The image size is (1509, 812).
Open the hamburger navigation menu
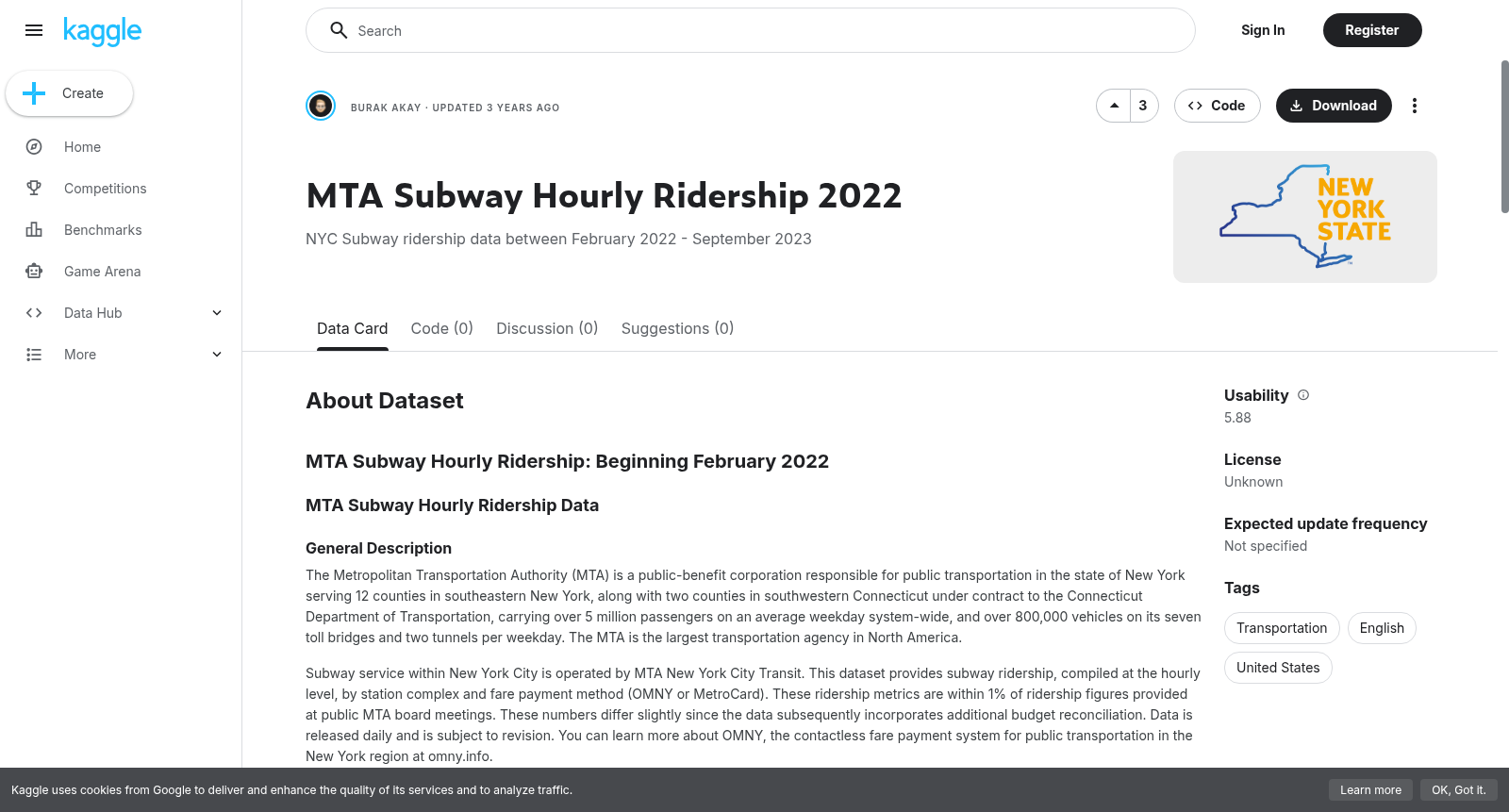[34, 30]
